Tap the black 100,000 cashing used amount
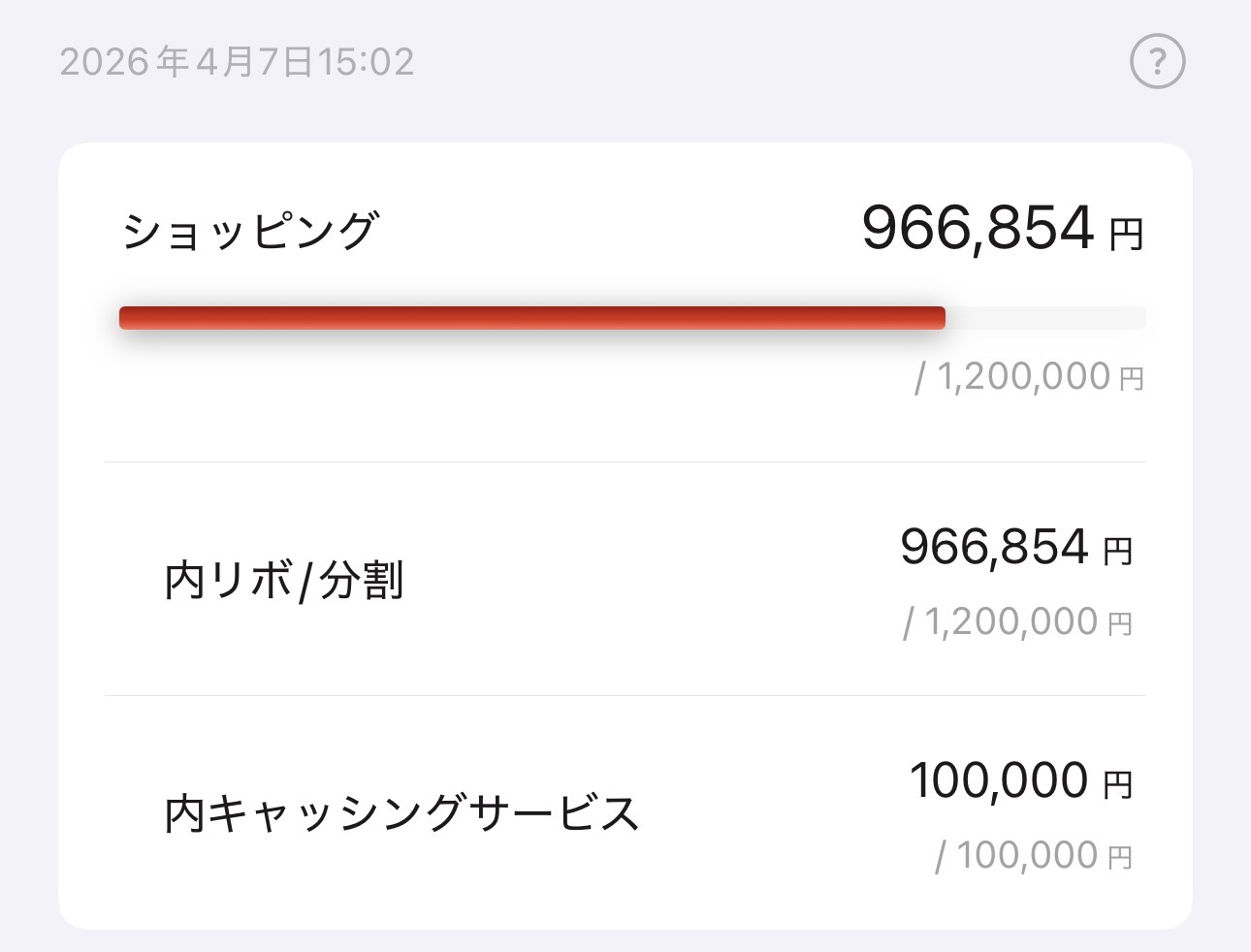 (999, 780)
